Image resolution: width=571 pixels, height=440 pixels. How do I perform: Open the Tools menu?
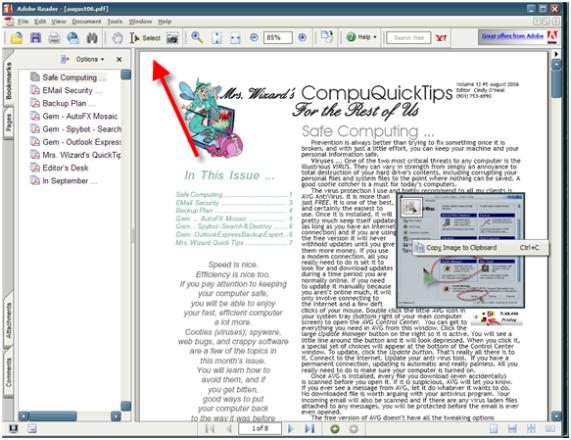click(115, 21)
